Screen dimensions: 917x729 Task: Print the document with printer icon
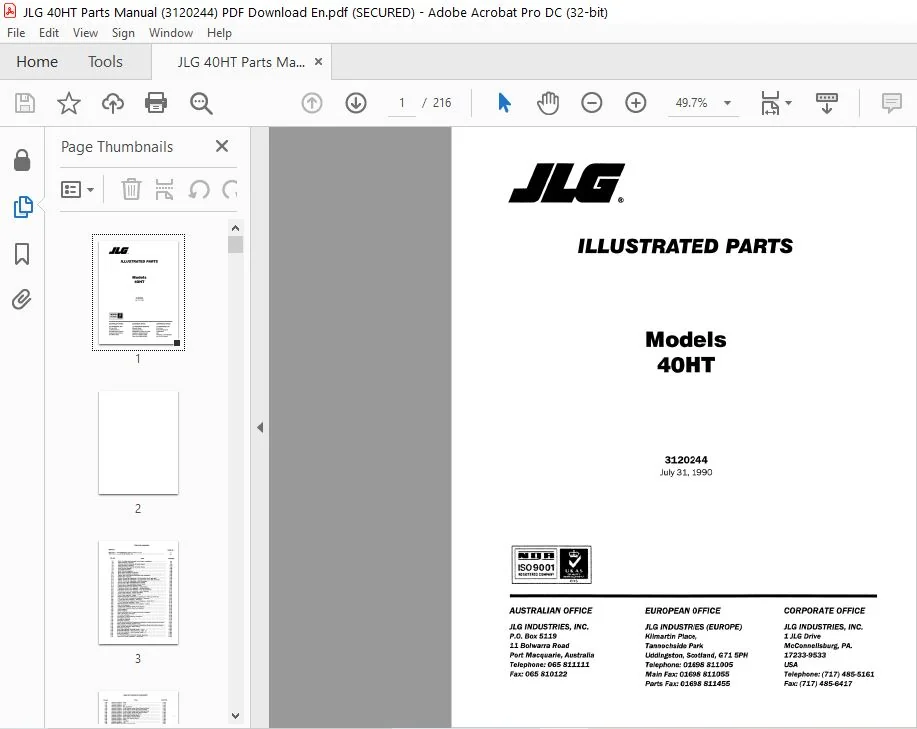pyautogui.click(x=156, y=103)
